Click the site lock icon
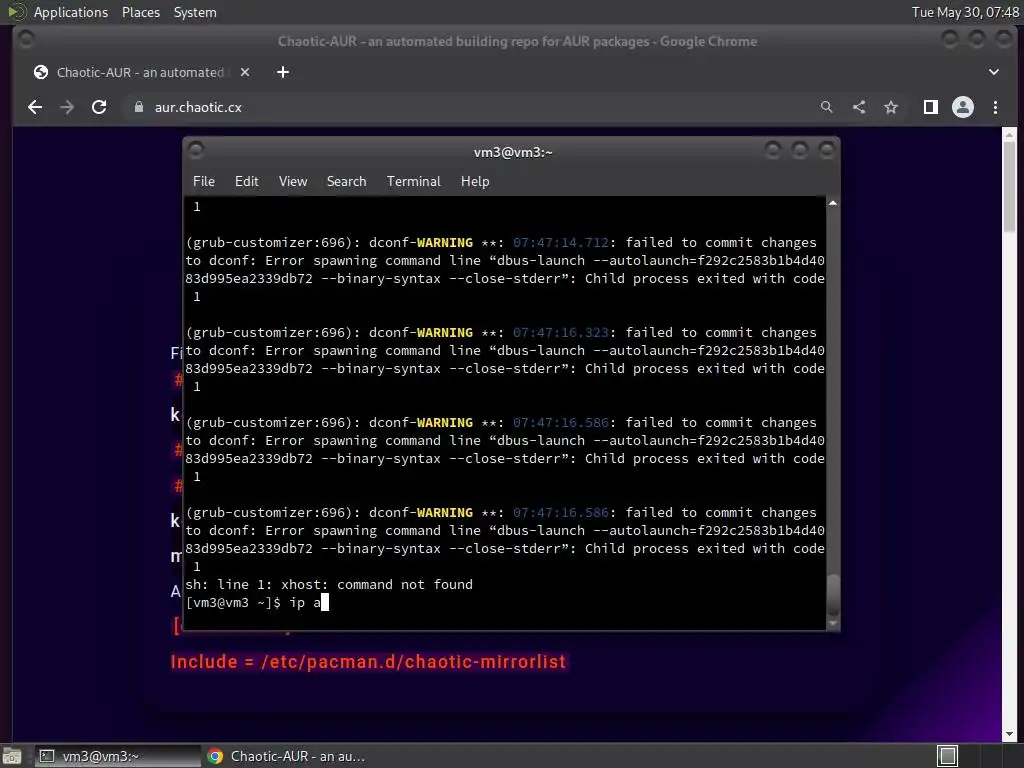This screenshot has width=1024, height=768. [138, 107]
